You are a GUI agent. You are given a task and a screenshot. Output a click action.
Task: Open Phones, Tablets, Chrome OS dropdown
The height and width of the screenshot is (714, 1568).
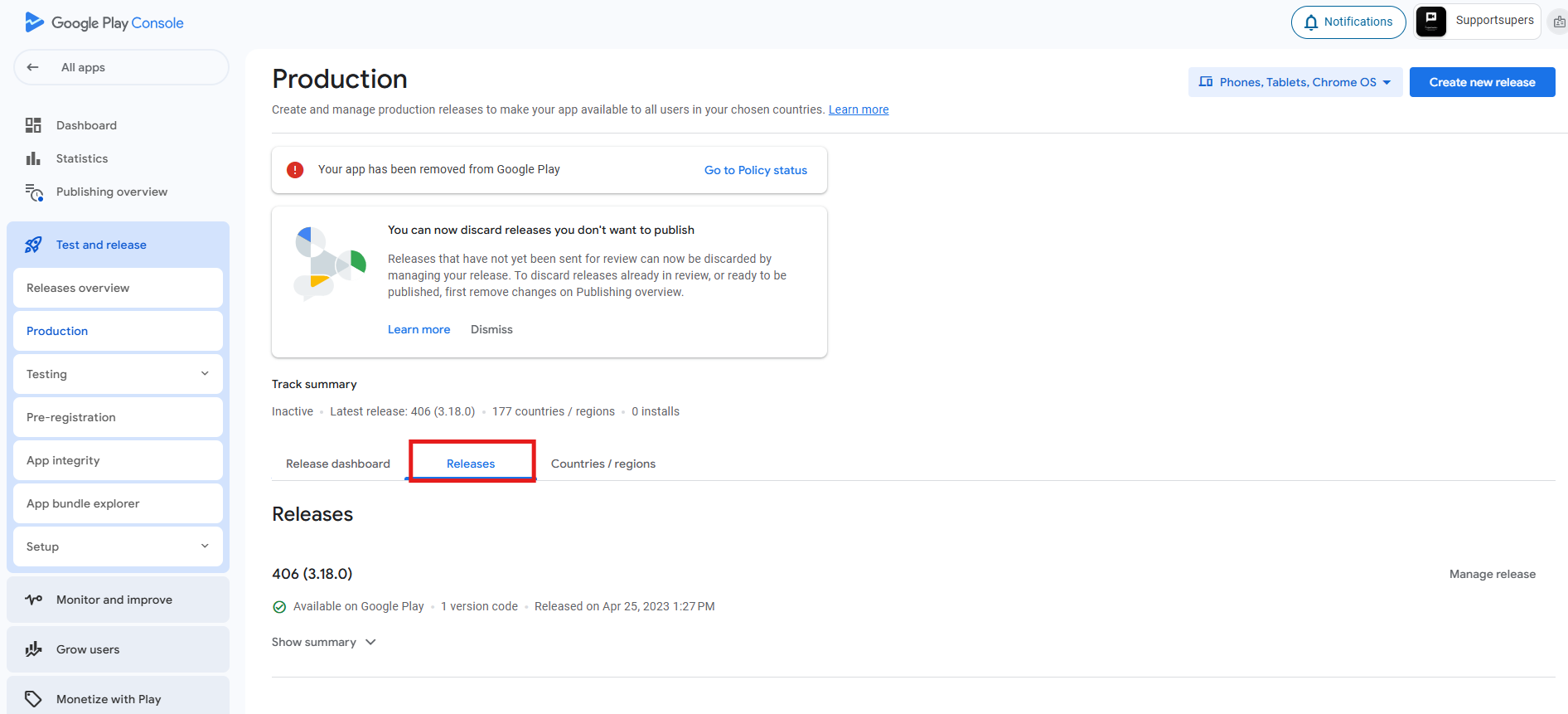click(x=1295, y=82)
